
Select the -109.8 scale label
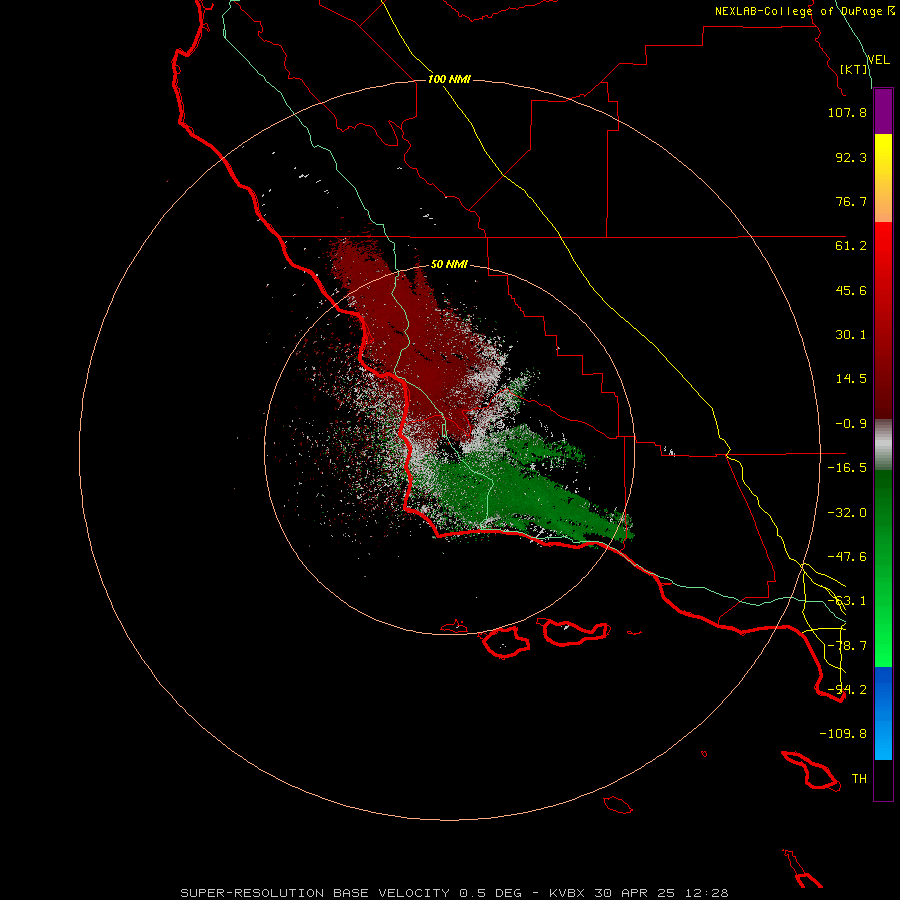coord(843,734)
